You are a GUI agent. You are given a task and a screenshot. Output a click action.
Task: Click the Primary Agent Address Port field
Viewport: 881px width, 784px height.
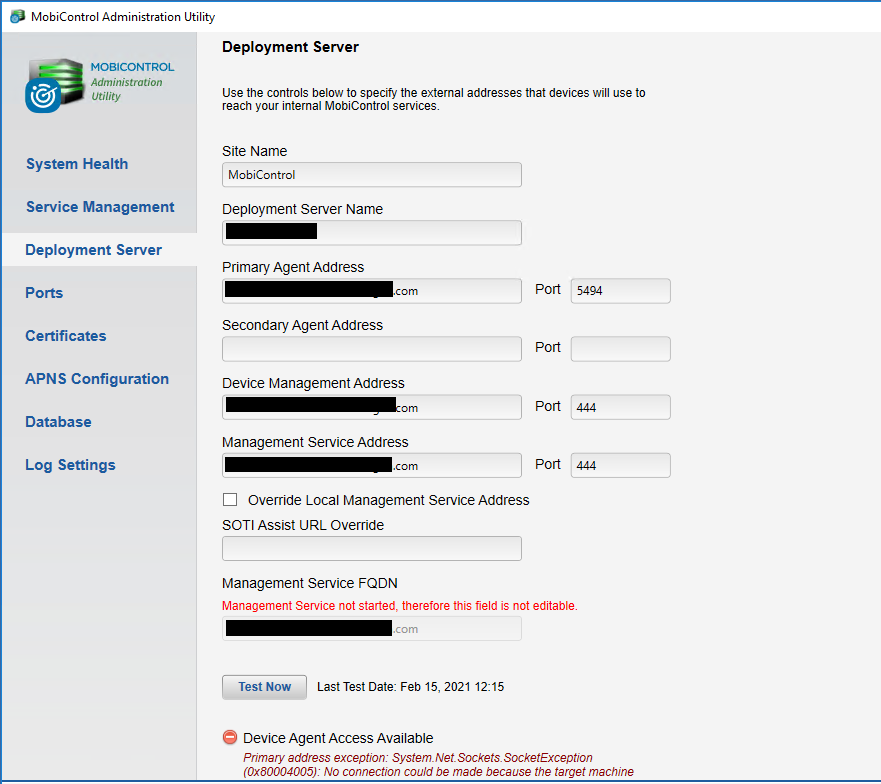tap(619, 291)
